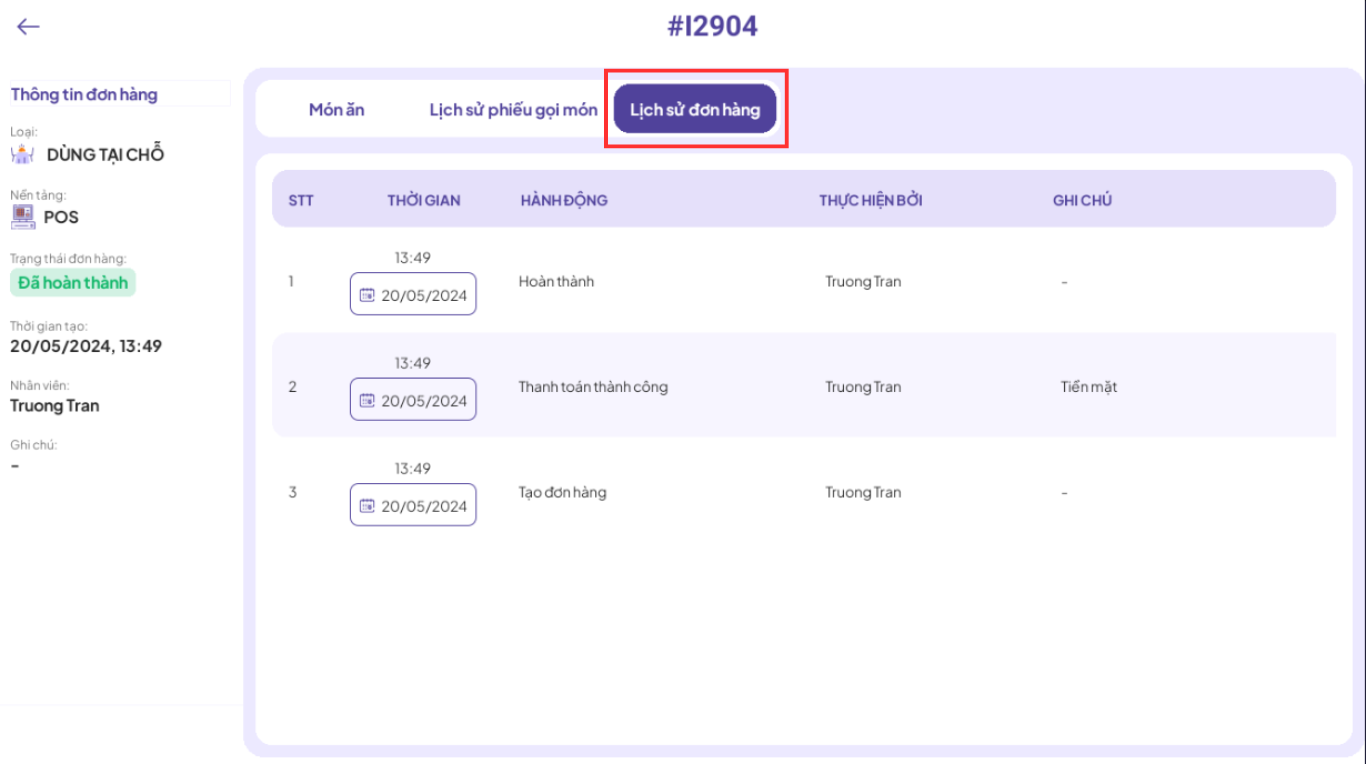Screen dimensions: 1366x768
Task: Click the DÙNG TẠI CHỖ order type text
Action: pos(105,155)
